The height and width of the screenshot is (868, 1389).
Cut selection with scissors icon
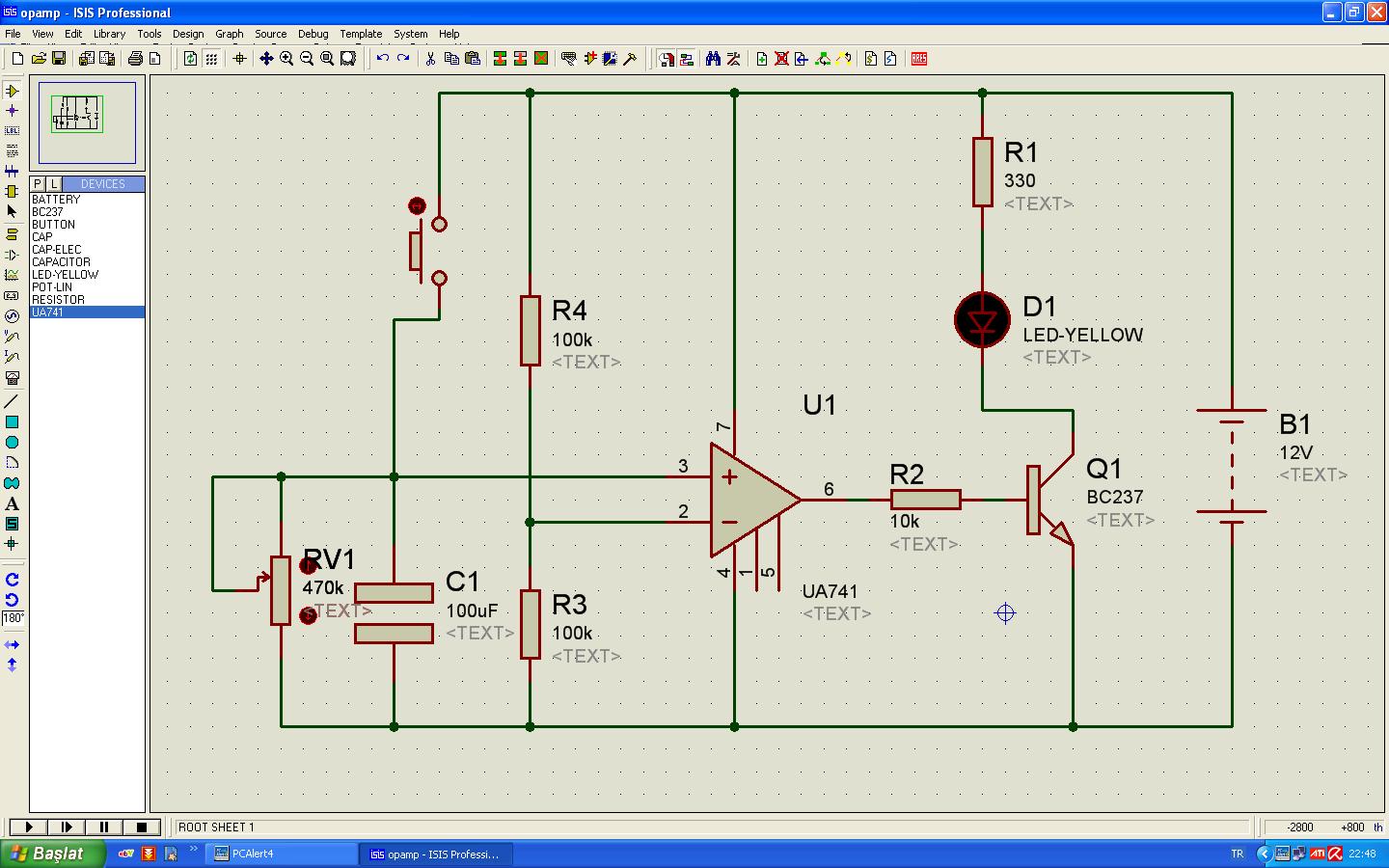tap(430, 59)
